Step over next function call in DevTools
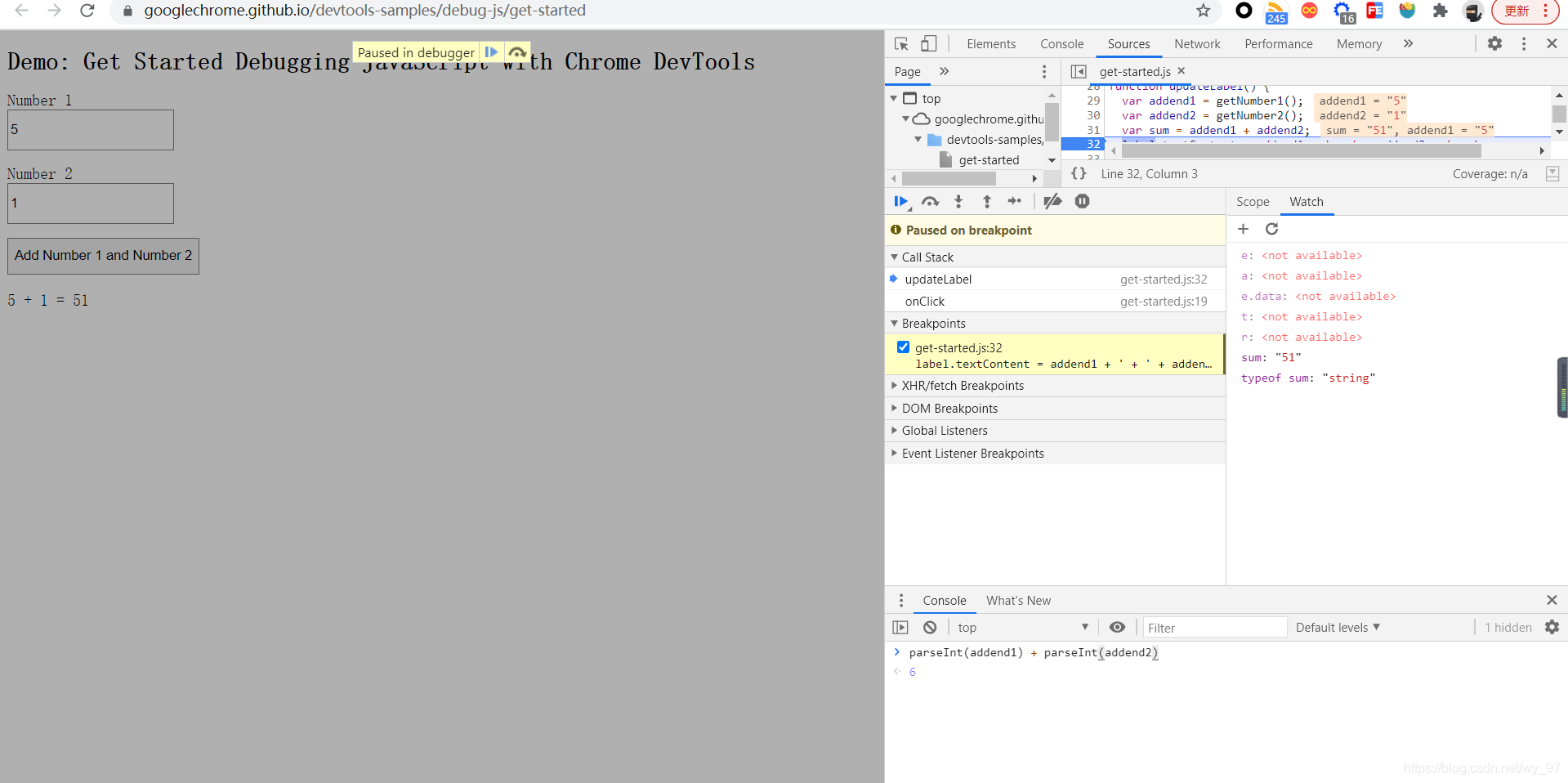This screenshot has width=1568, height=783. tap(930, 201)
